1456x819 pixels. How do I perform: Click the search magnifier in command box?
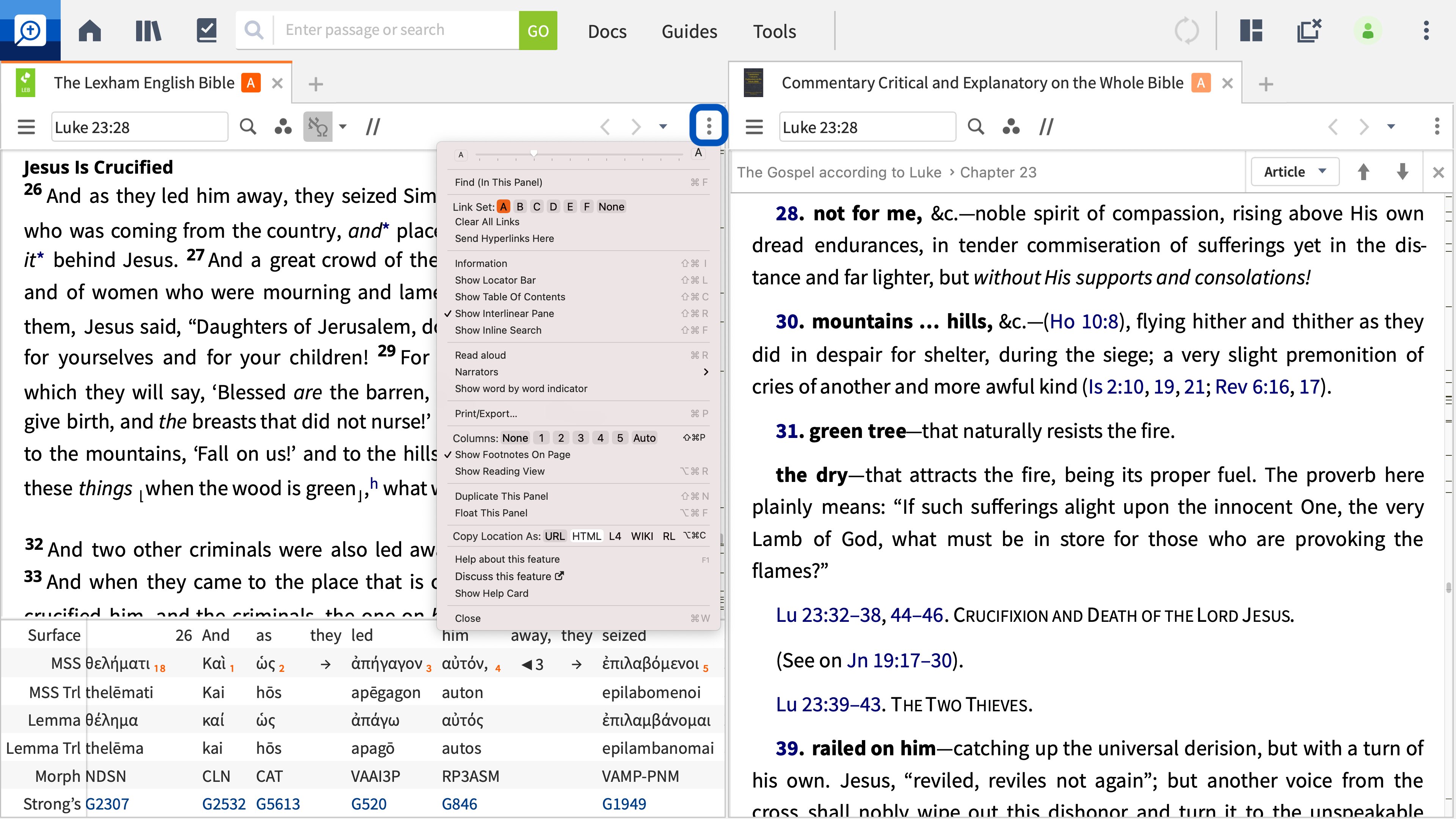tap(254, 30)
